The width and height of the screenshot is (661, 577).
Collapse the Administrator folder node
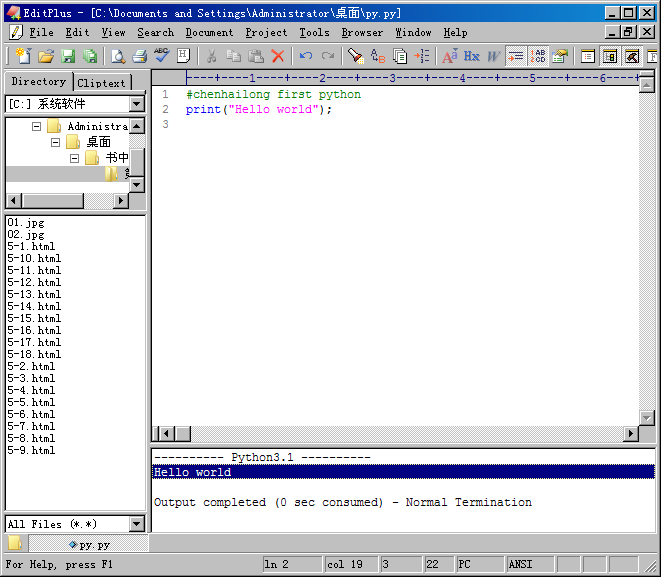36,126
